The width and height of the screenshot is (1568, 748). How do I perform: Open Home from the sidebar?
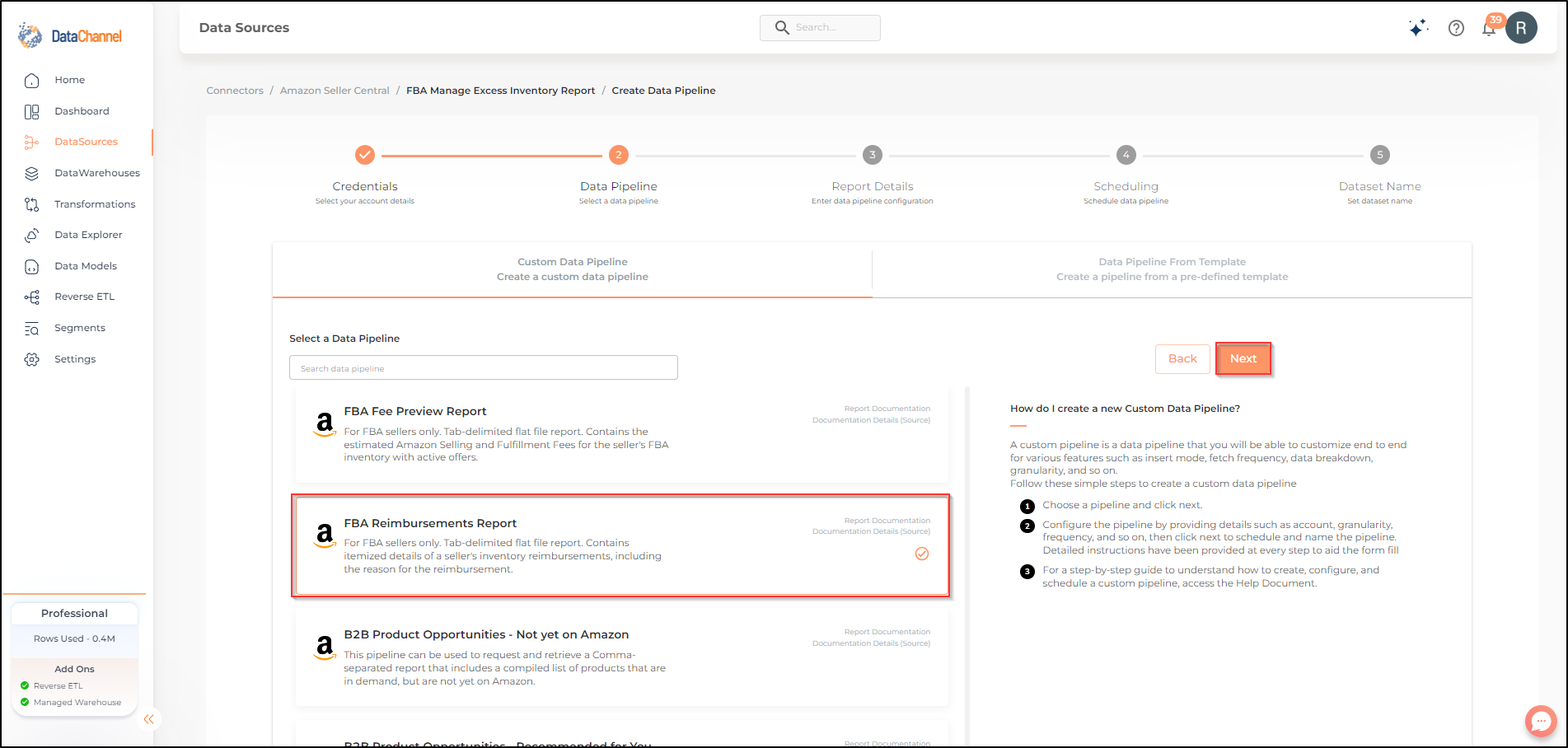click(69, 80)
